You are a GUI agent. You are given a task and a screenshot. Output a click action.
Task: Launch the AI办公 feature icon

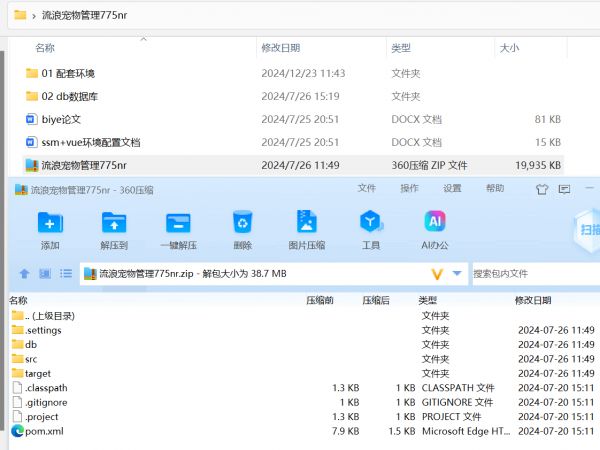(x=434, y=222)
